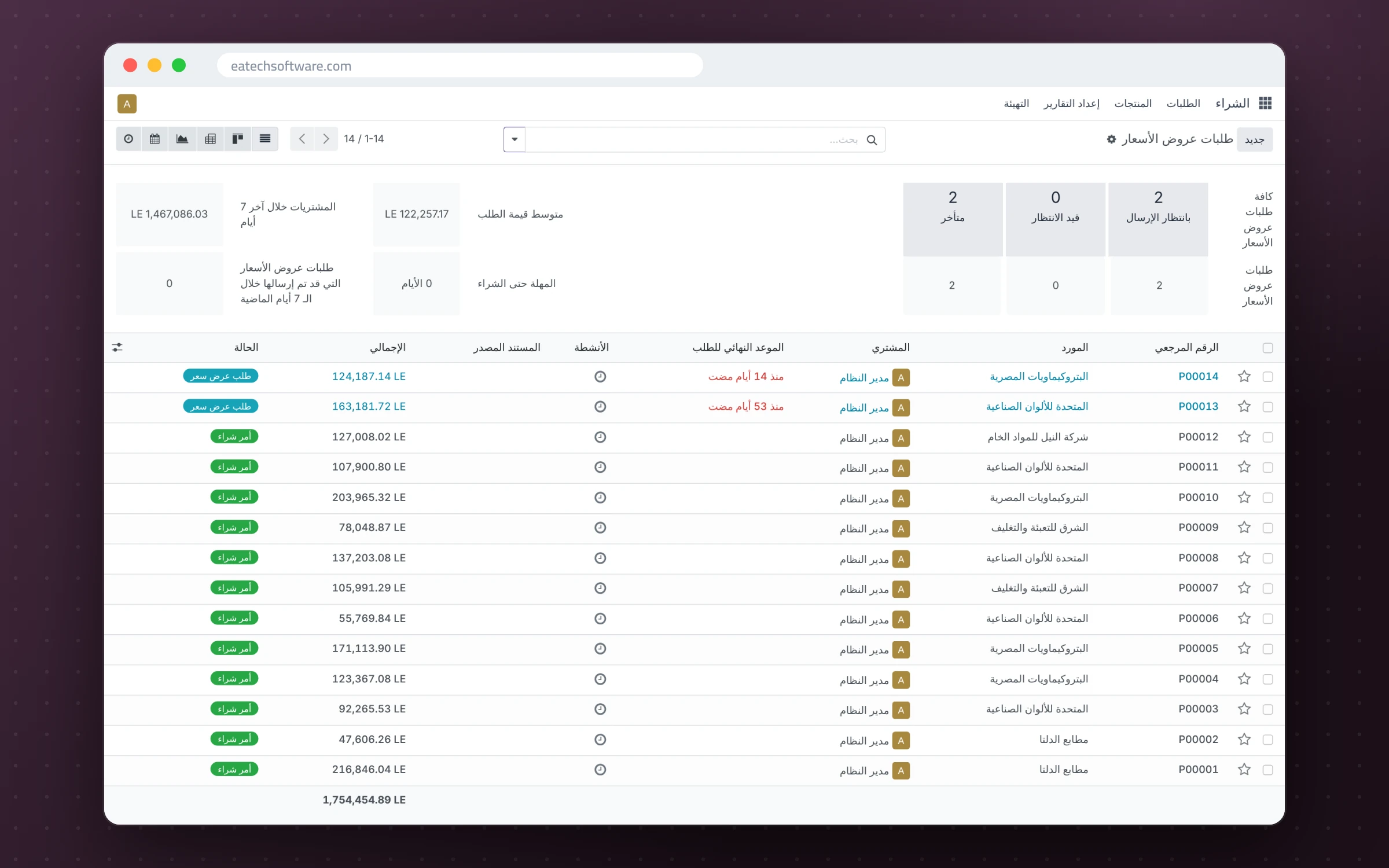Screen dimensions: 1389x868
Task: Click in the search بحث field
Action: coord(694,140)
